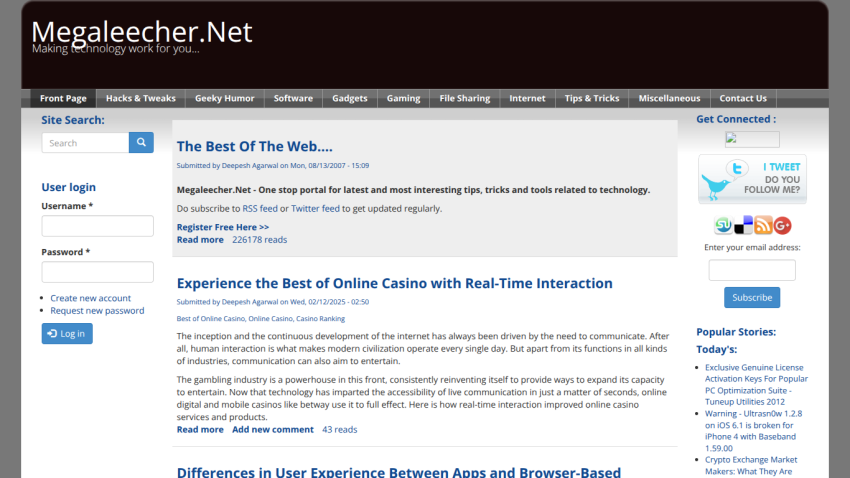Follow the Twitter feed text link
Image resolution: width=850 pixels, height=478 pixels.
click(315, 209)
